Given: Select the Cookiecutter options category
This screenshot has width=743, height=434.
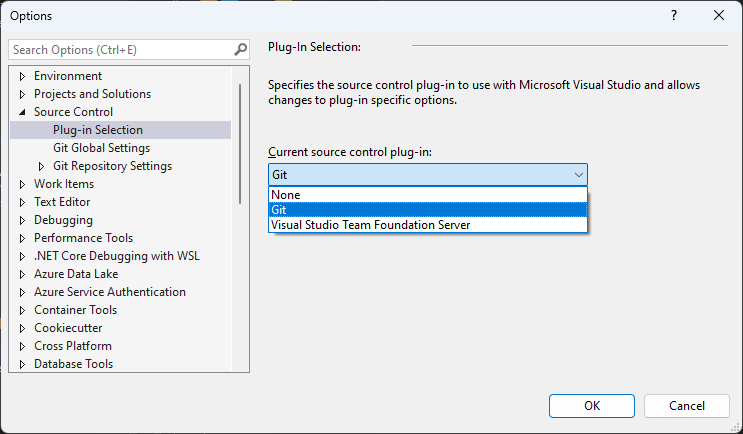Looking at the screenshot, I should click(x=68, y=328).
